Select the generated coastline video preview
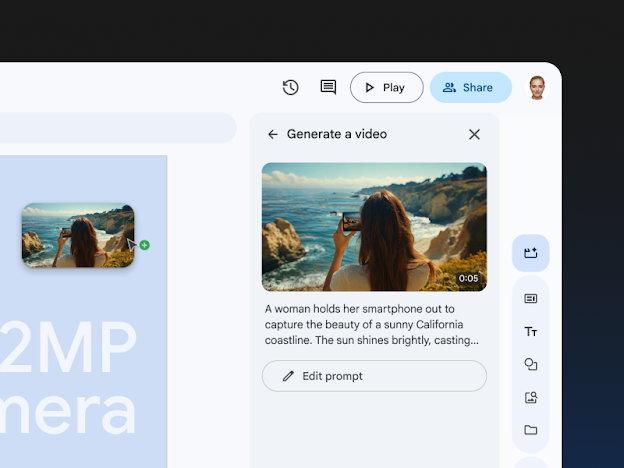Image resolution: width=624 pixels, height=468 pixels. click(374, 226)
